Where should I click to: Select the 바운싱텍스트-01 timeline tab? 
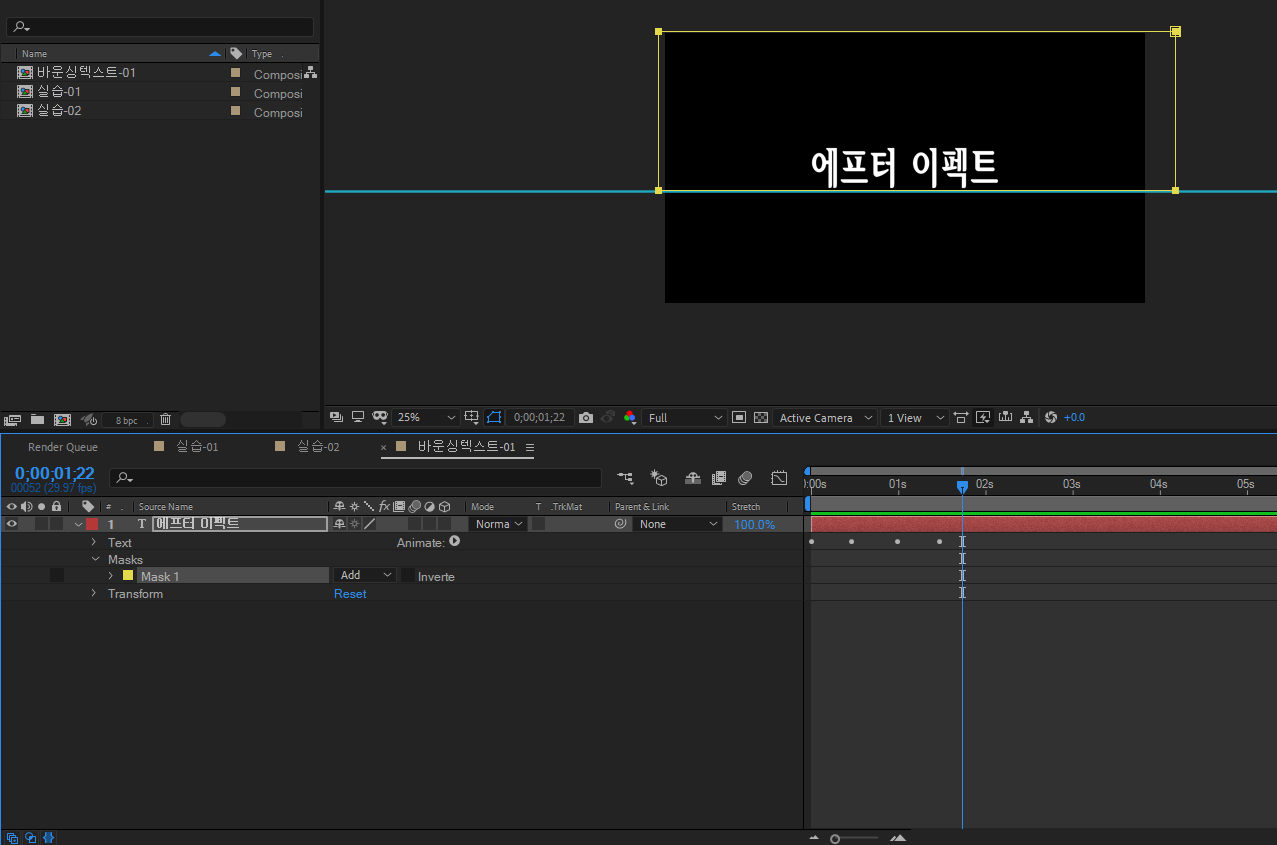pyautogui.click(x=466, y=447)
